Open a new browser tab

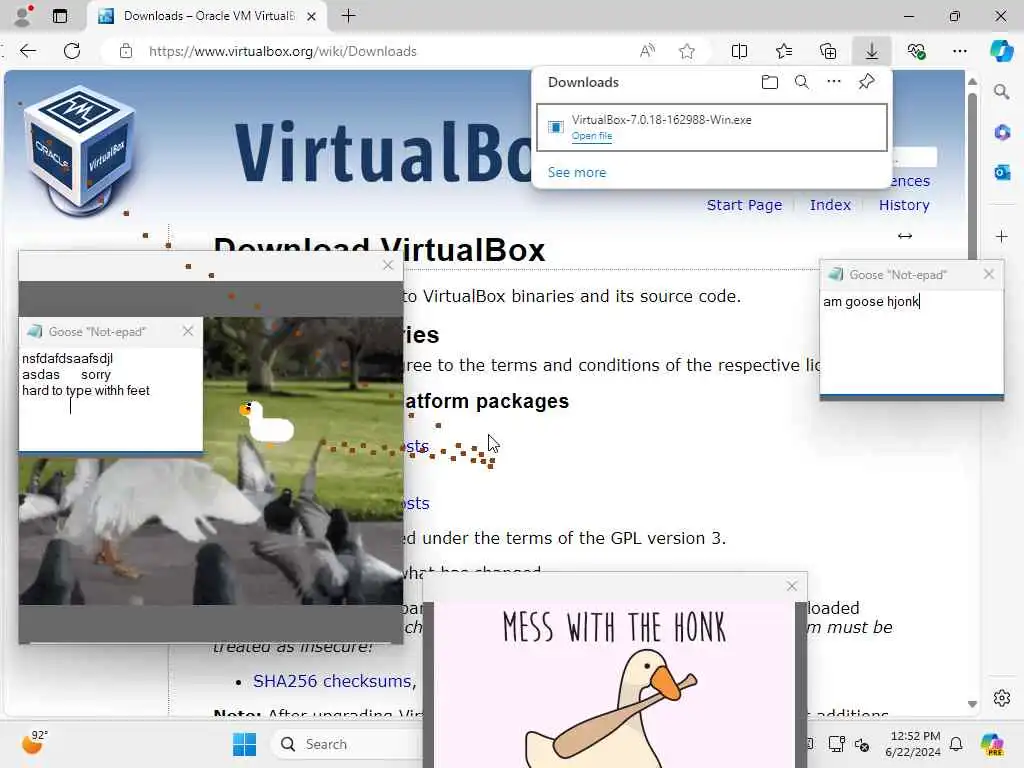click(349, 16)
